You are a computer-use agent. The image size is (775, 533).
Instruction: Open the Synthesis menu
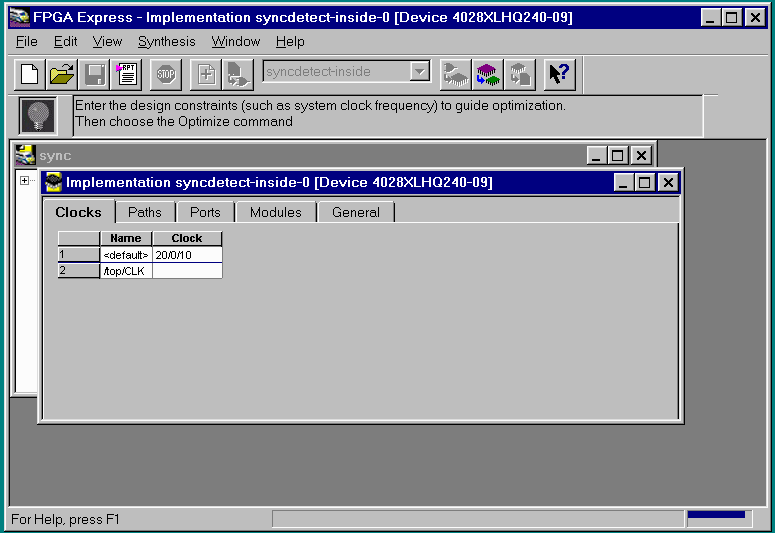point(167,41)
